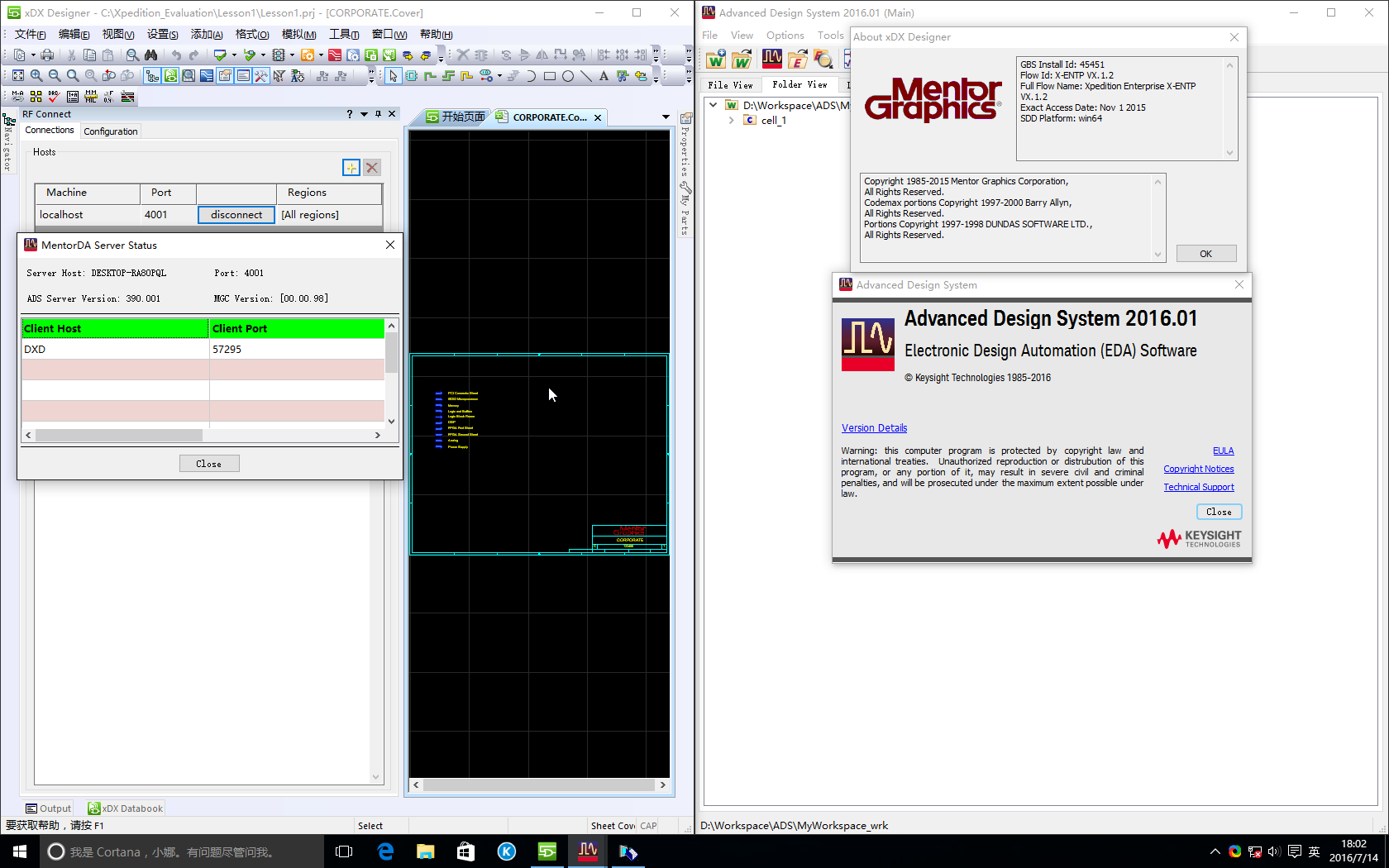
Task: Click the binoculars Find icon in toolbar
Action: point(150,55)
